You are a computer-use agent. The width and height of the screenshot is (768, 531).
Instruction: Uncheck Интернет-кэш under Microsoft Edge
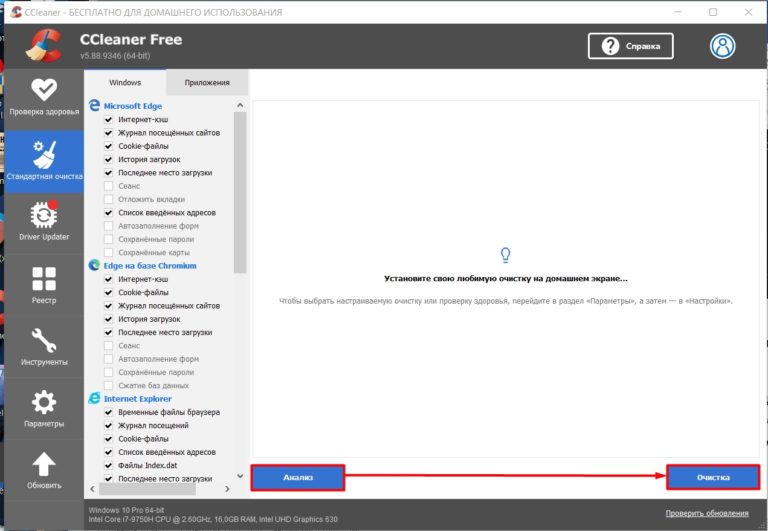click(108, 120)
